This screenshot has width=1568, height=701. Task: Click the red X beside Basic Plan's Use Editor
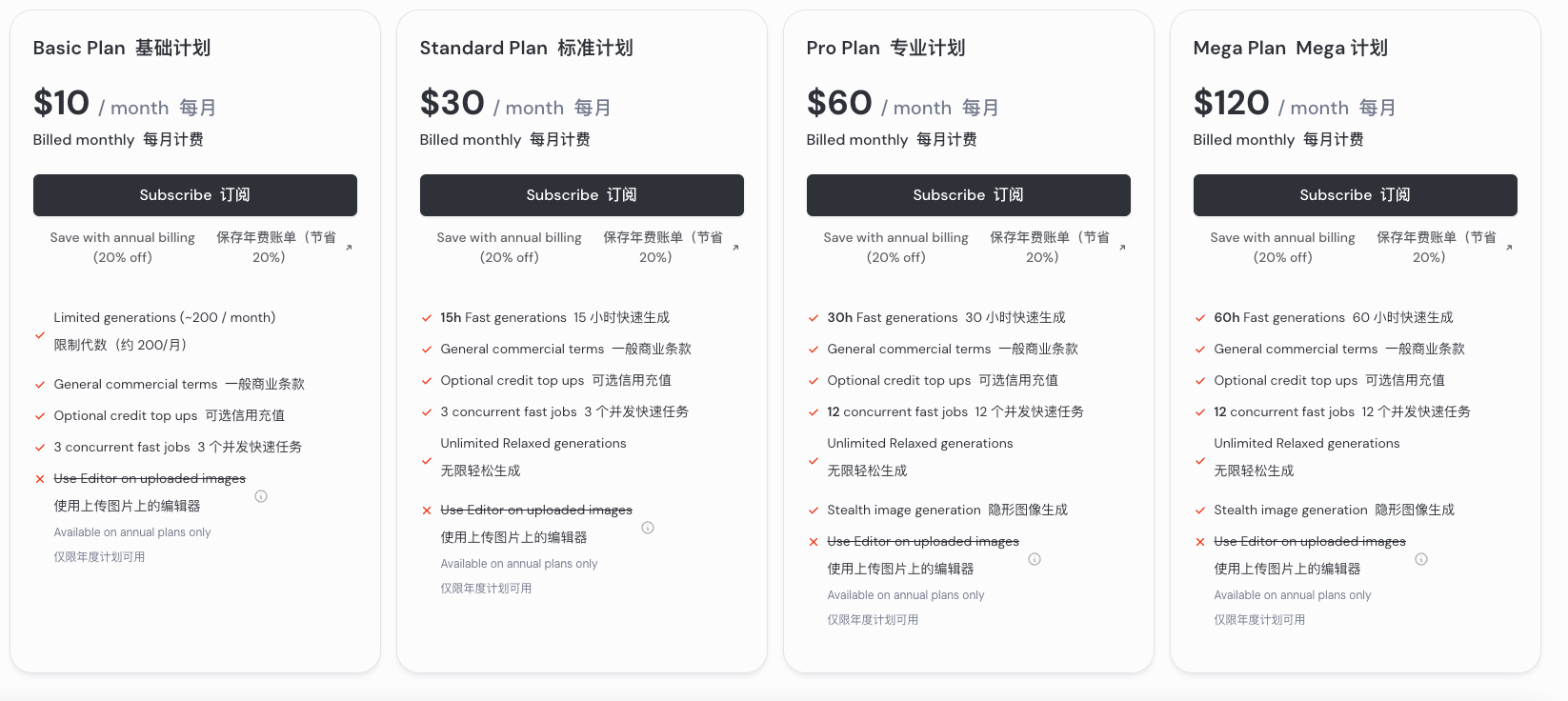tap(40, 479)
